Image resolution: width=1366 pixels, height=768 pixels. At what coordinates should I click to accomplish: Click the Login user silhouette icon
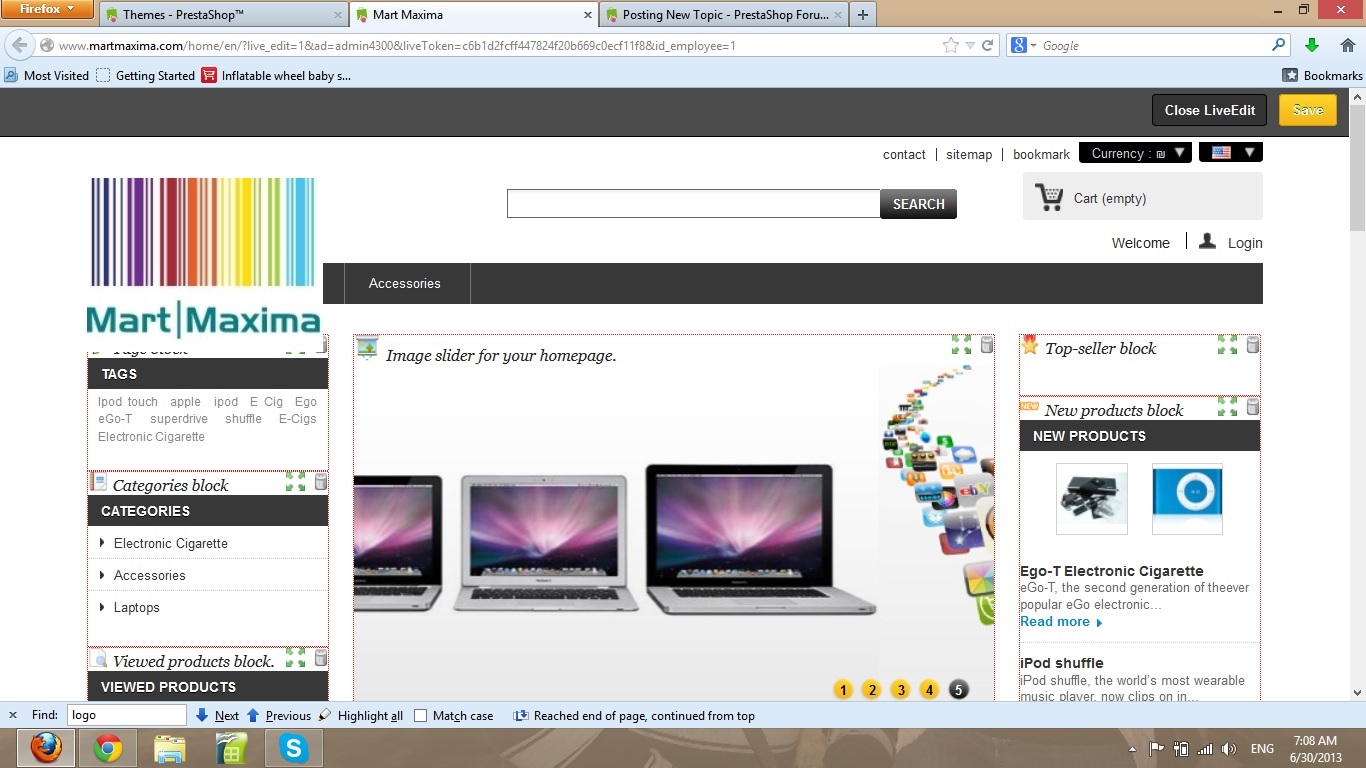click(1207, 241)
